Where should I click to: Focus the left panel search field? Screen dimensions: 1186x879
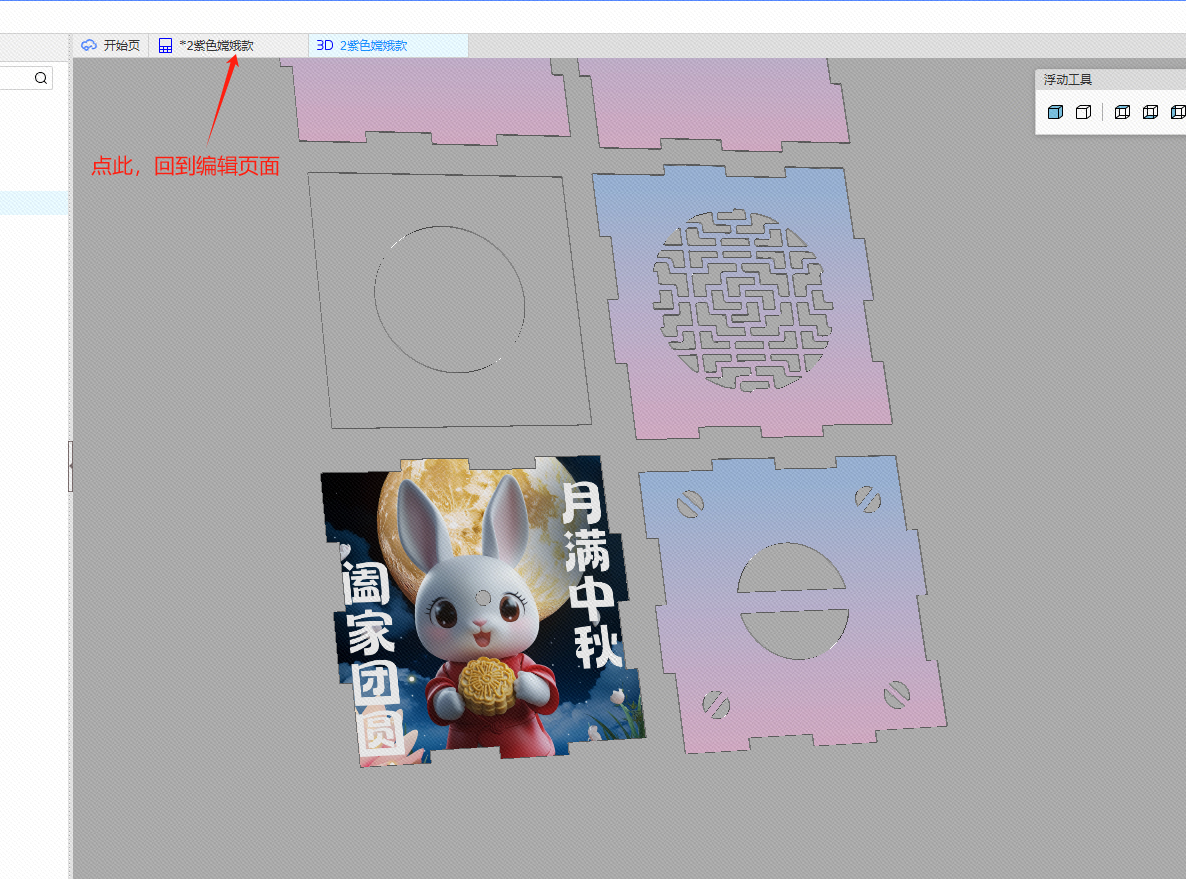point(15,78)
